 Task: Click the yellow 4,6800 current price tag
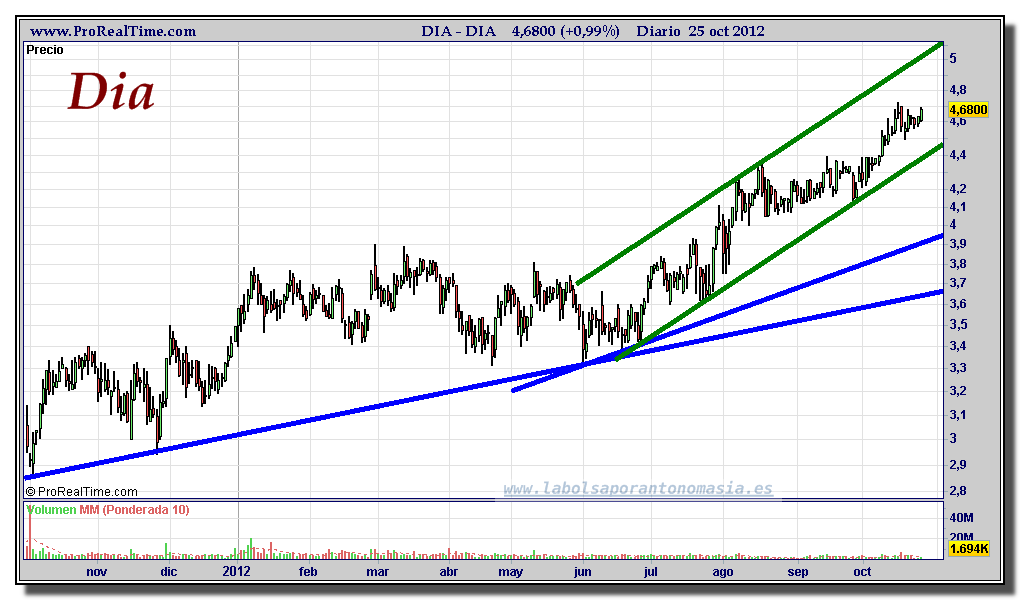(968, 110)
